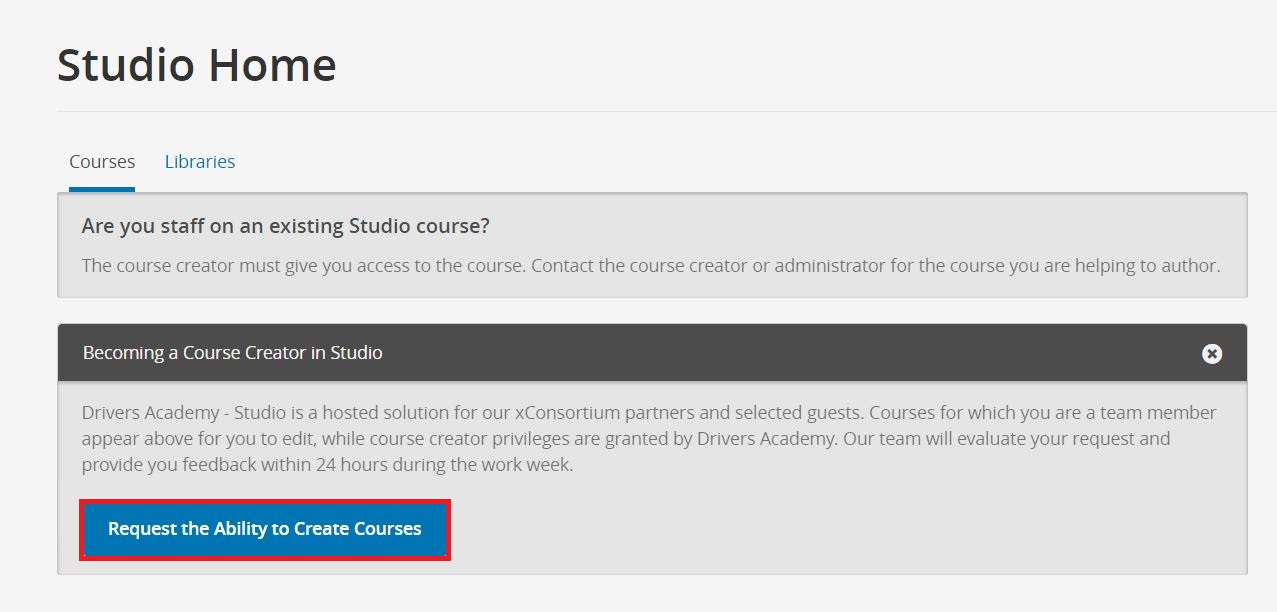This screenshot has width=1277, height=612.
Task: Click the course creator access instructions text
Action: pyautogui.click(x=651, y=266)
